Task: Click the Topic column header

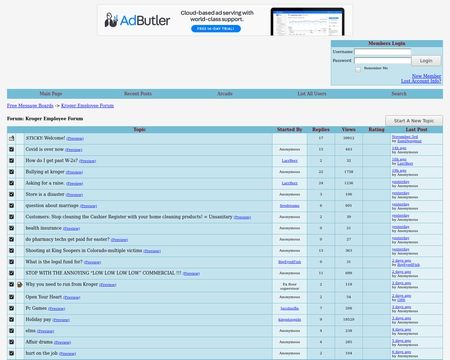Action: point(139,129)
